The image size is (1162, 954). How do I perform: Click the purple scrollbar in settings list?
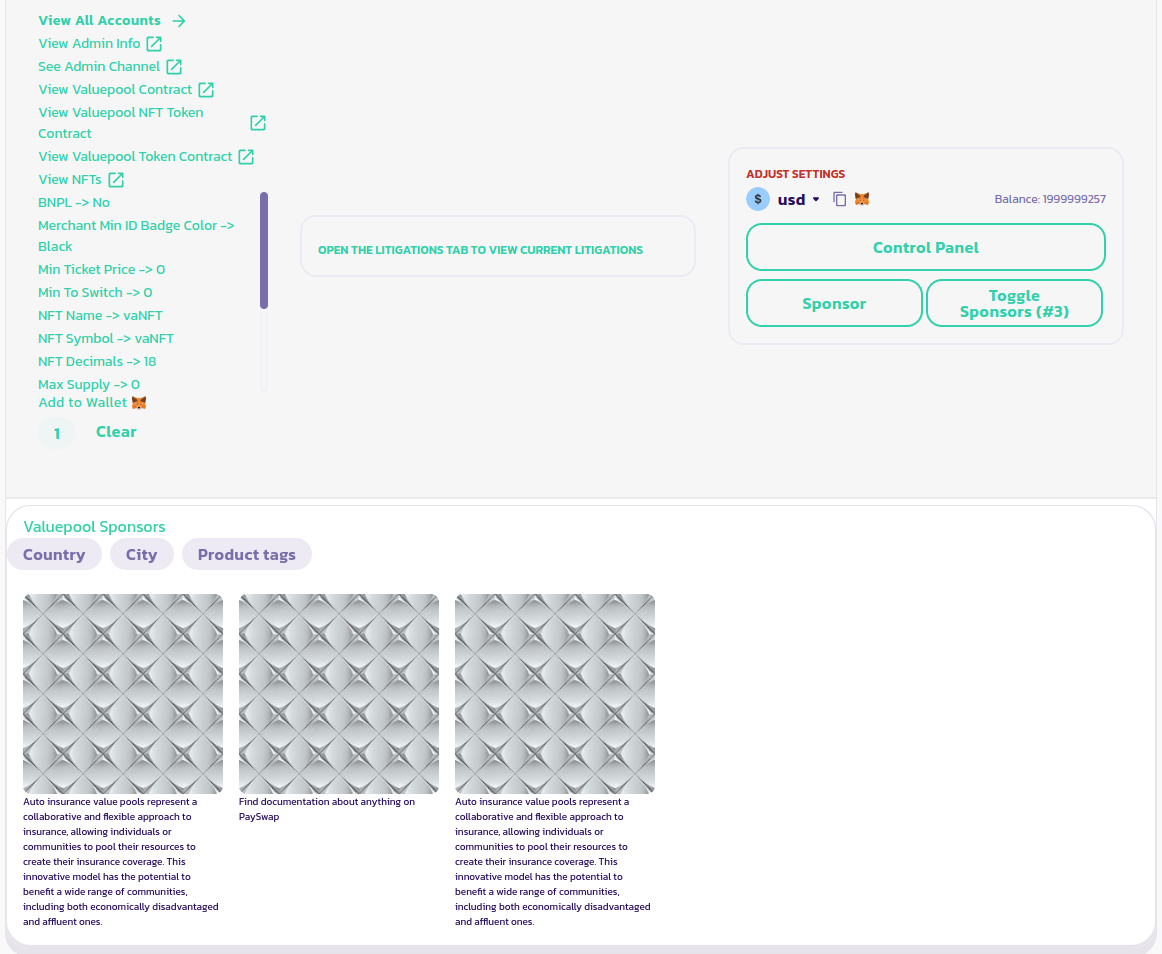[x=264, y=250]
